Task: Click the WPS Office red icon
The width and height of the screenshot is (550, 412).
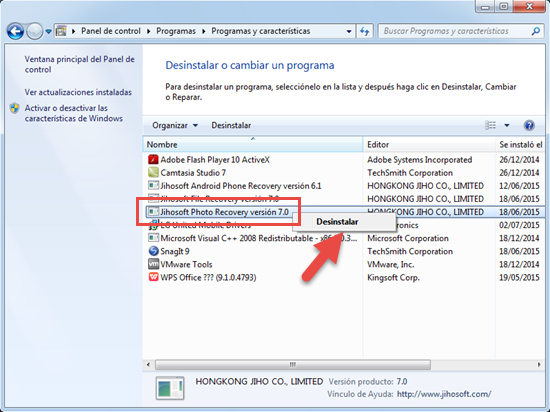Action: (x=153, y=277)
